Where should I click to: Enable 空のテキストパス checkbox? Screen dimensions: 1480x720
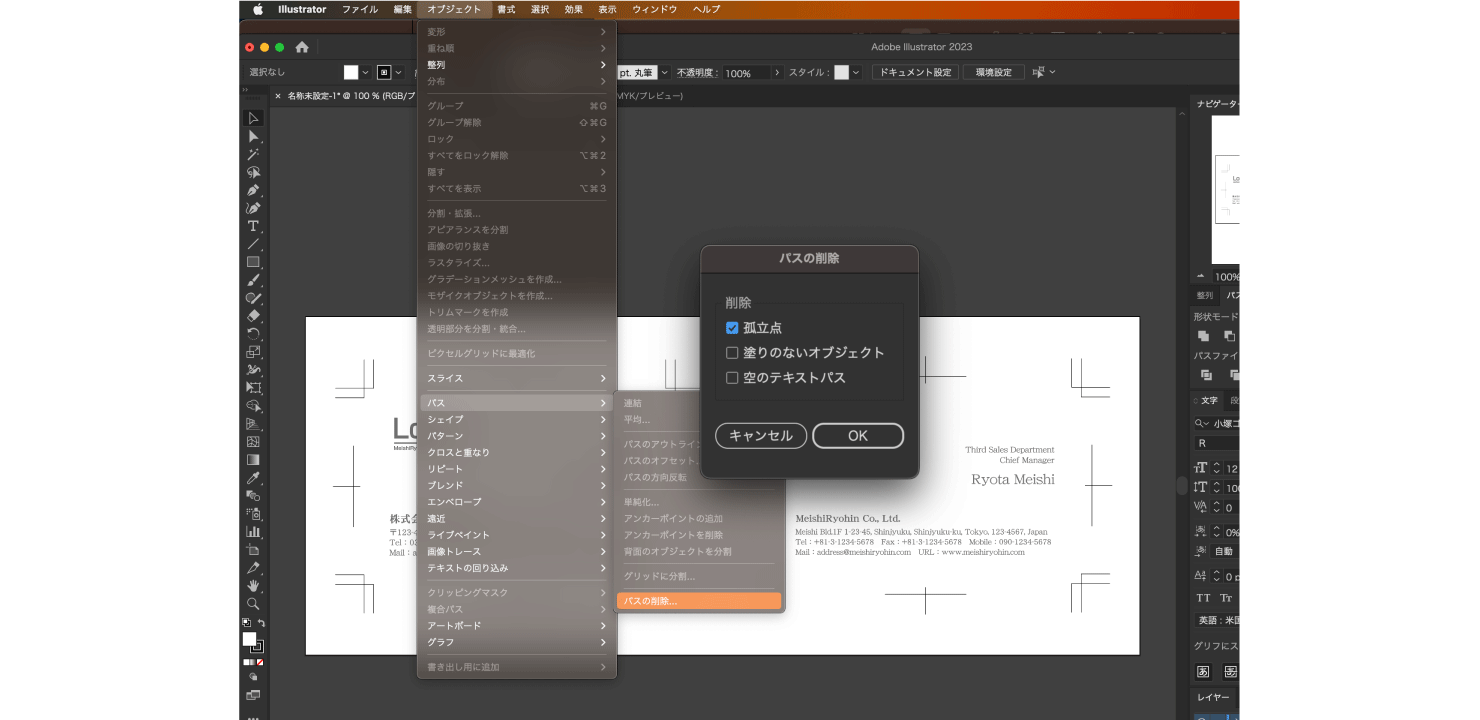click(x=732, y=378)
